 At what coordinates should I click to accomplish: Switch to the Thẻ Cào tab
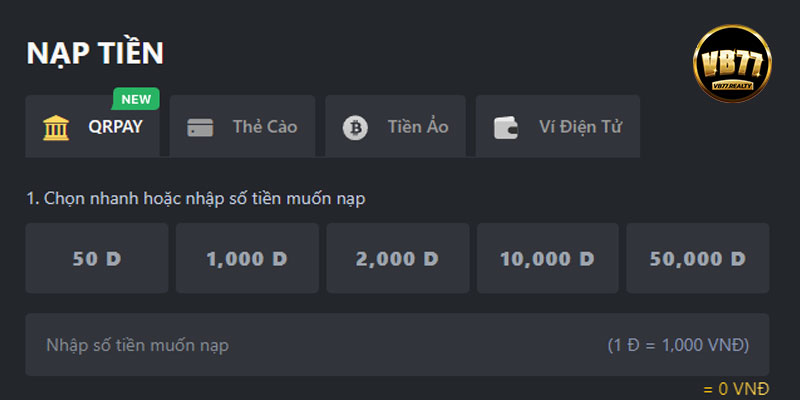point(242,126)
